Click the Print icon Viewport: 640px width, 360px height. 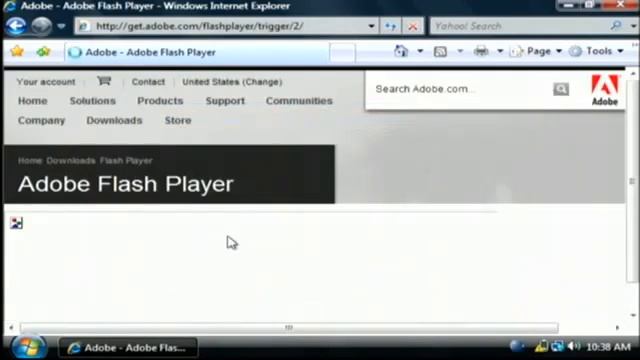pos(481,51)
